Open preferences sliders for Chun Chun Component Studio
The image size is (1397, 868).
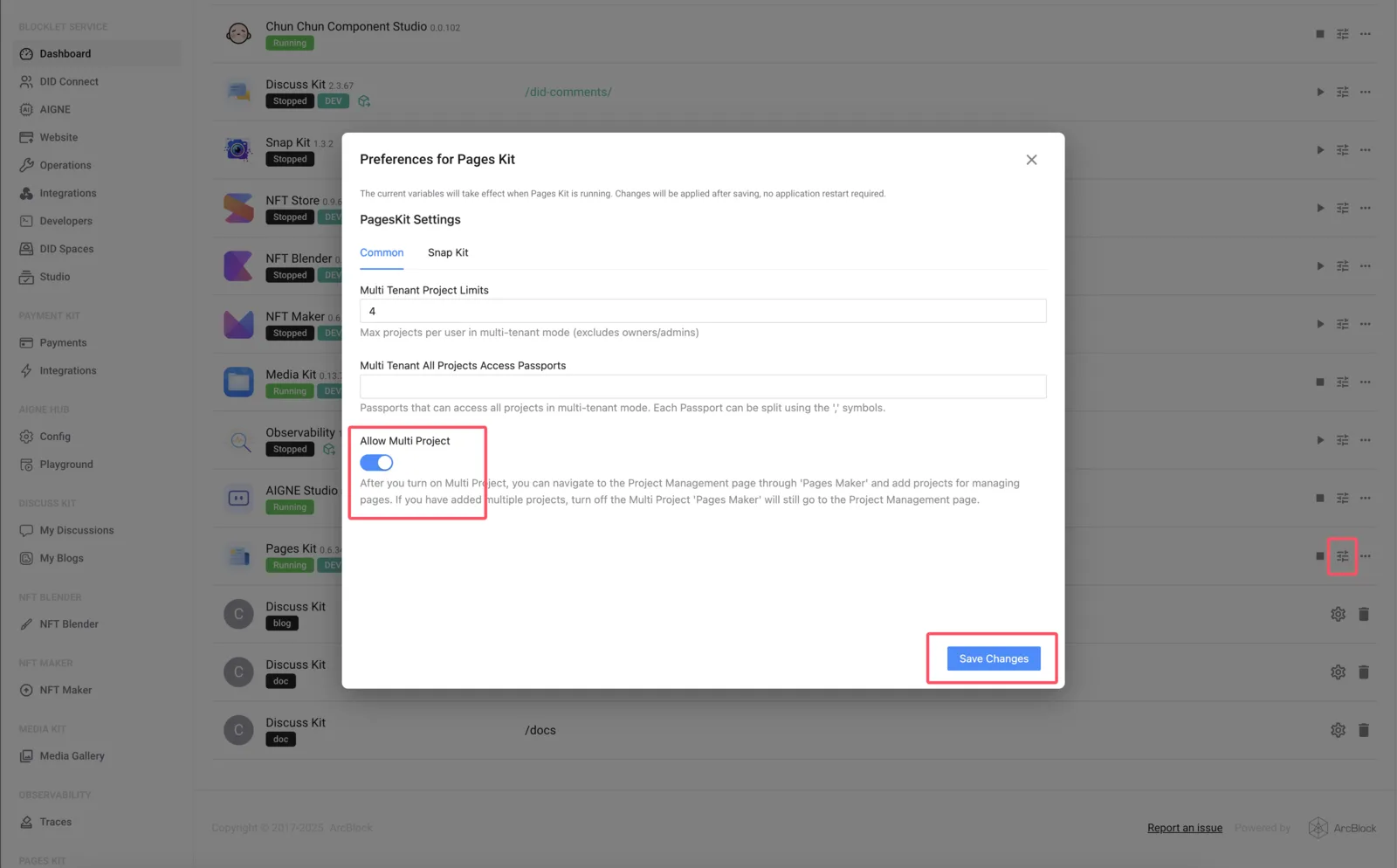(x=1343, y=34)
